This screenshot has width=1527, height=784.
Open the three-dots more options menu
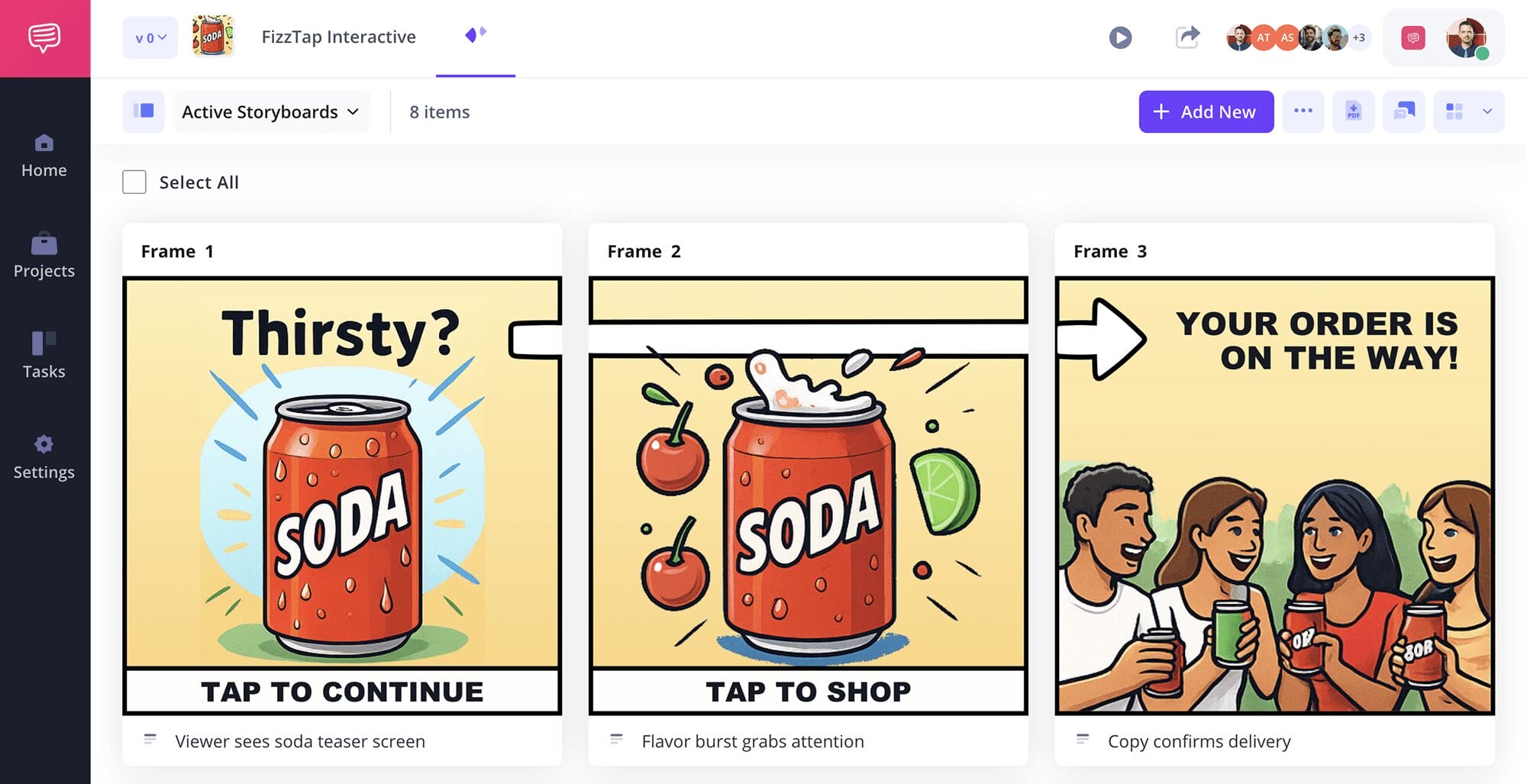(1303, 111)
